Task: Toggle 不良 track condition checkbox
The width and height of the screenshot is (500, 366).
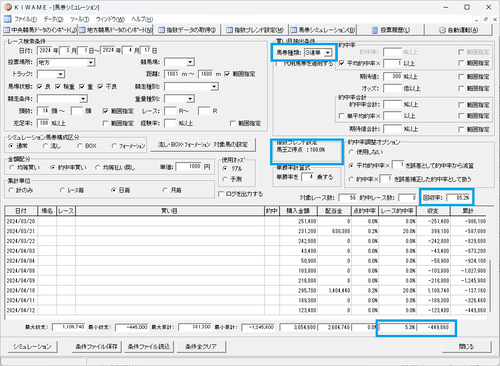Action: pos(100,87)
